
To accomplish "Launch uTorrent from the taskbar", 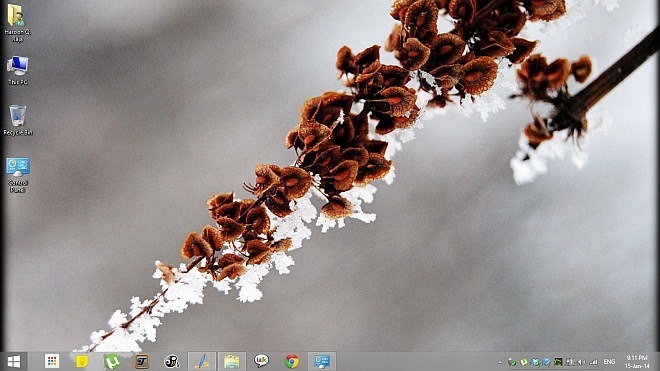I will (x=112, y=361).
